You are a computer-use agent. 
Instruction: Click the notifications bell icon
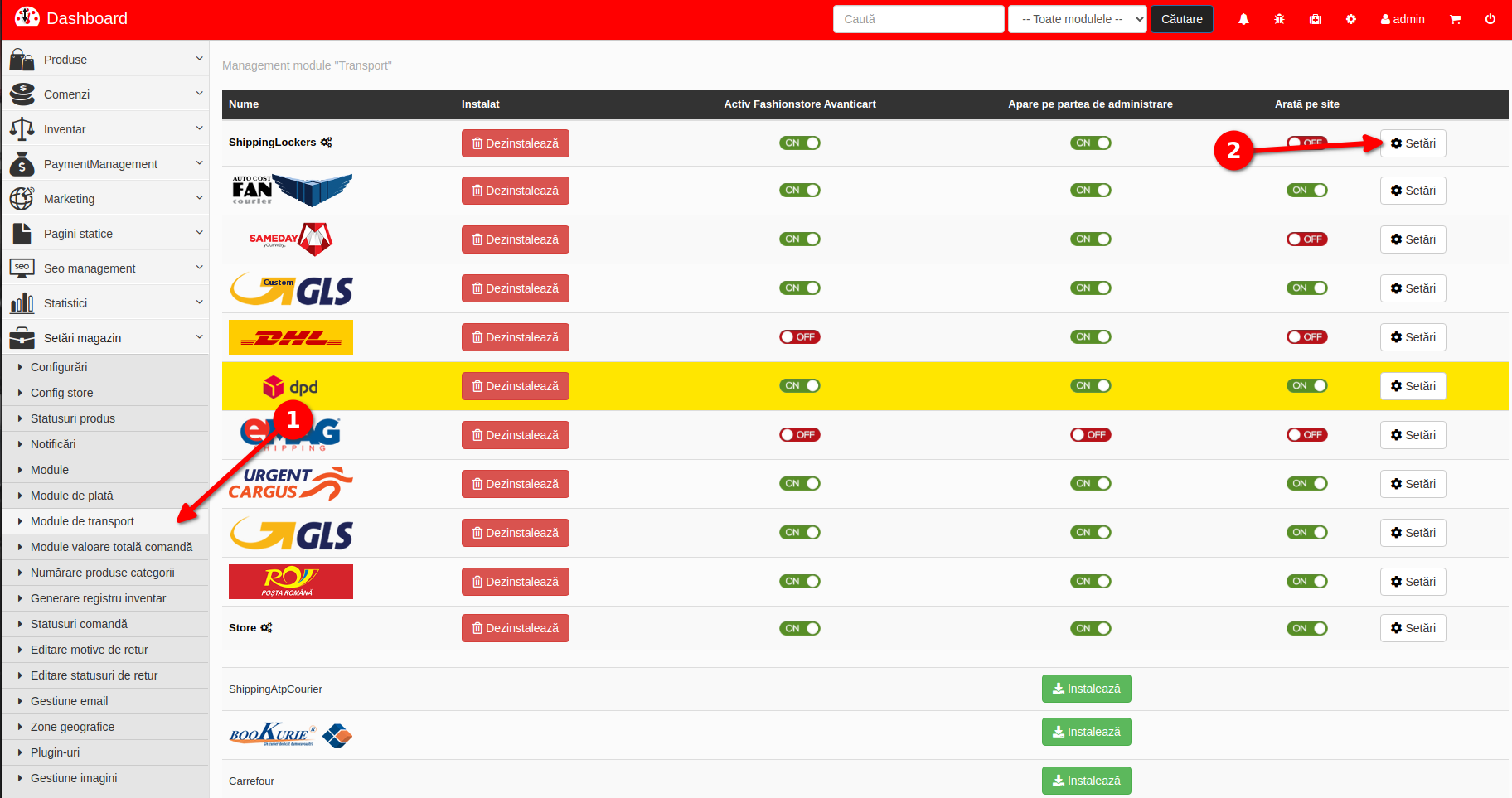coord(1243,19)
